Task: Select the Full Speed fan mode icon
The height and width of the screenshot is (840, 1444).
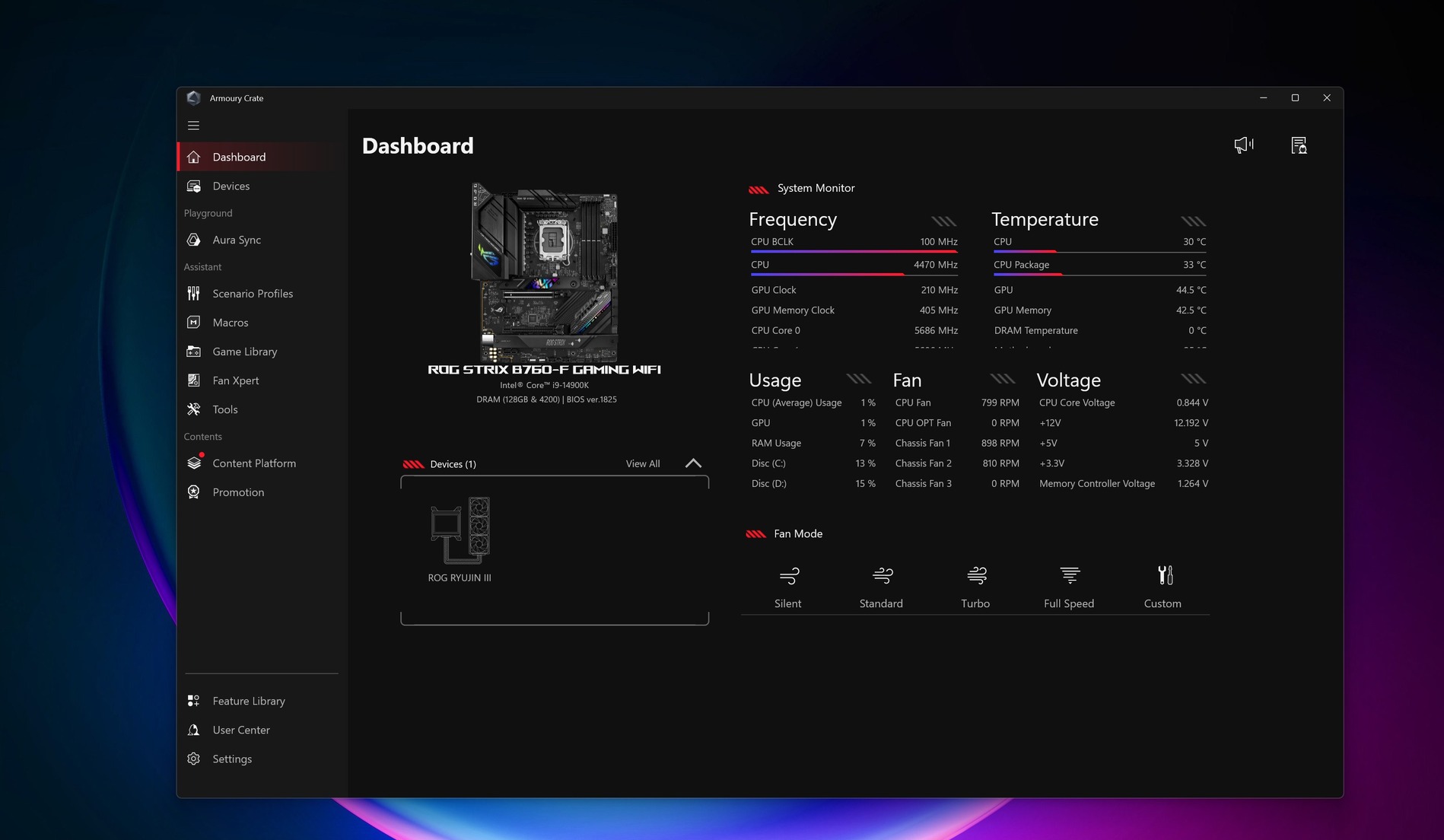Action: pos(1070,575)
